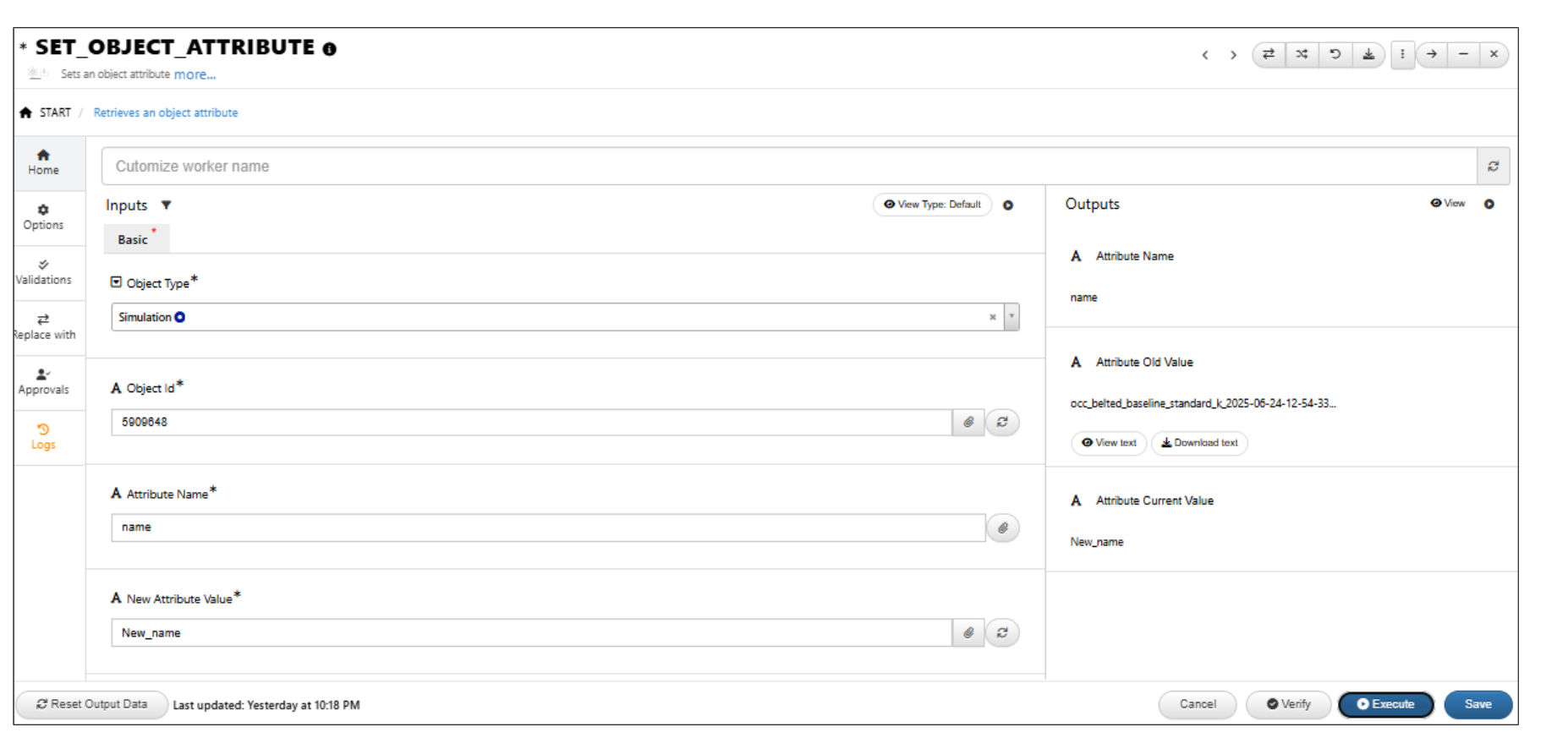
Task: Open the three-dot more options menu
Action: pyautogui.click(x=1402, y=54)
